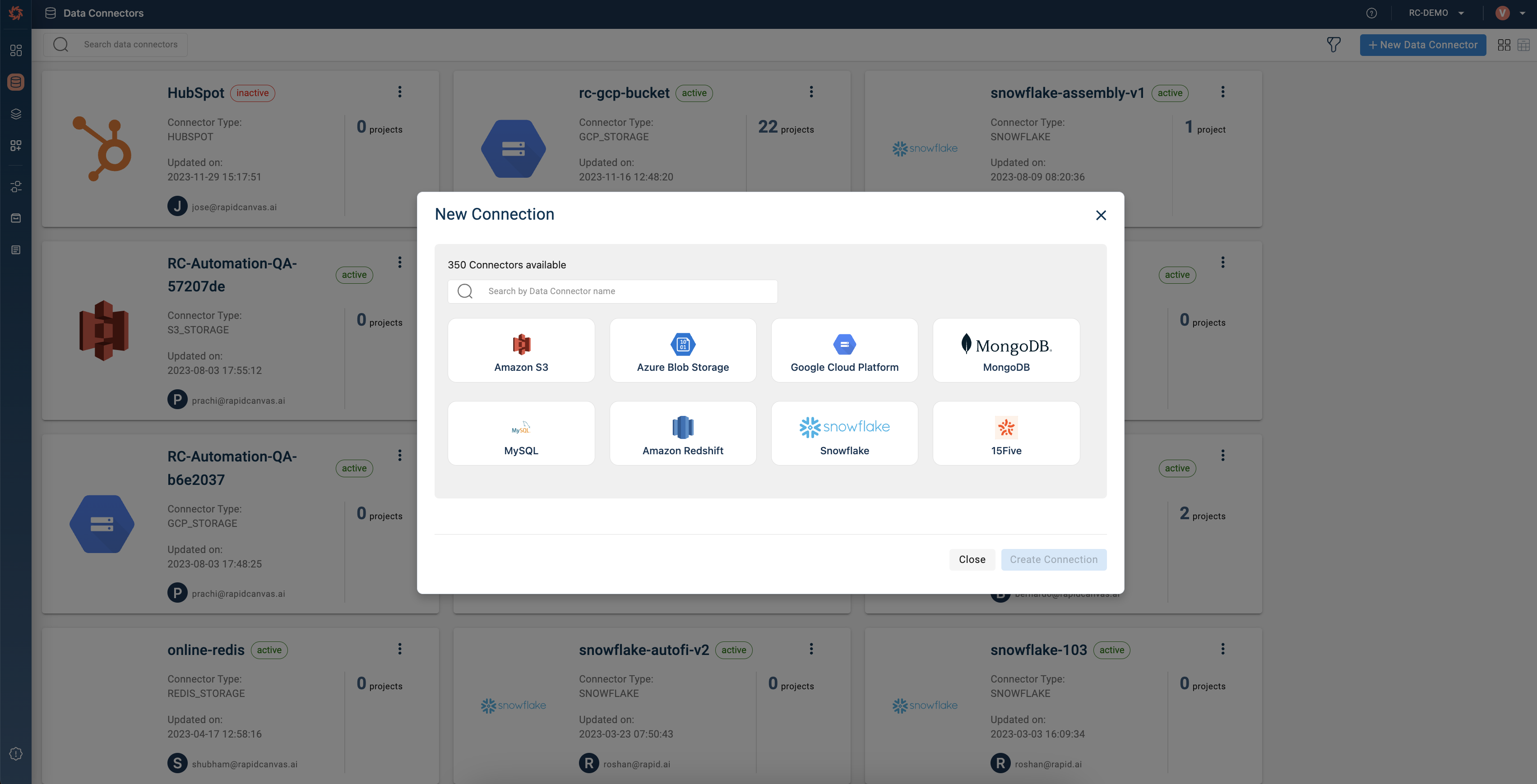This screenshot has height=784, width=1537.
Task: Open the user avatar V menu
Action: click(x=1502, y=13)
